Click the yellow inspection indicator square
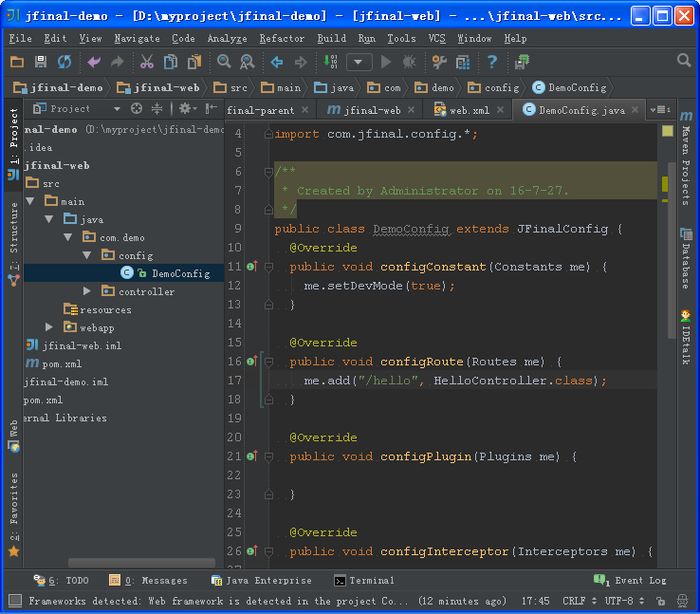 click(x=667, y=131)
